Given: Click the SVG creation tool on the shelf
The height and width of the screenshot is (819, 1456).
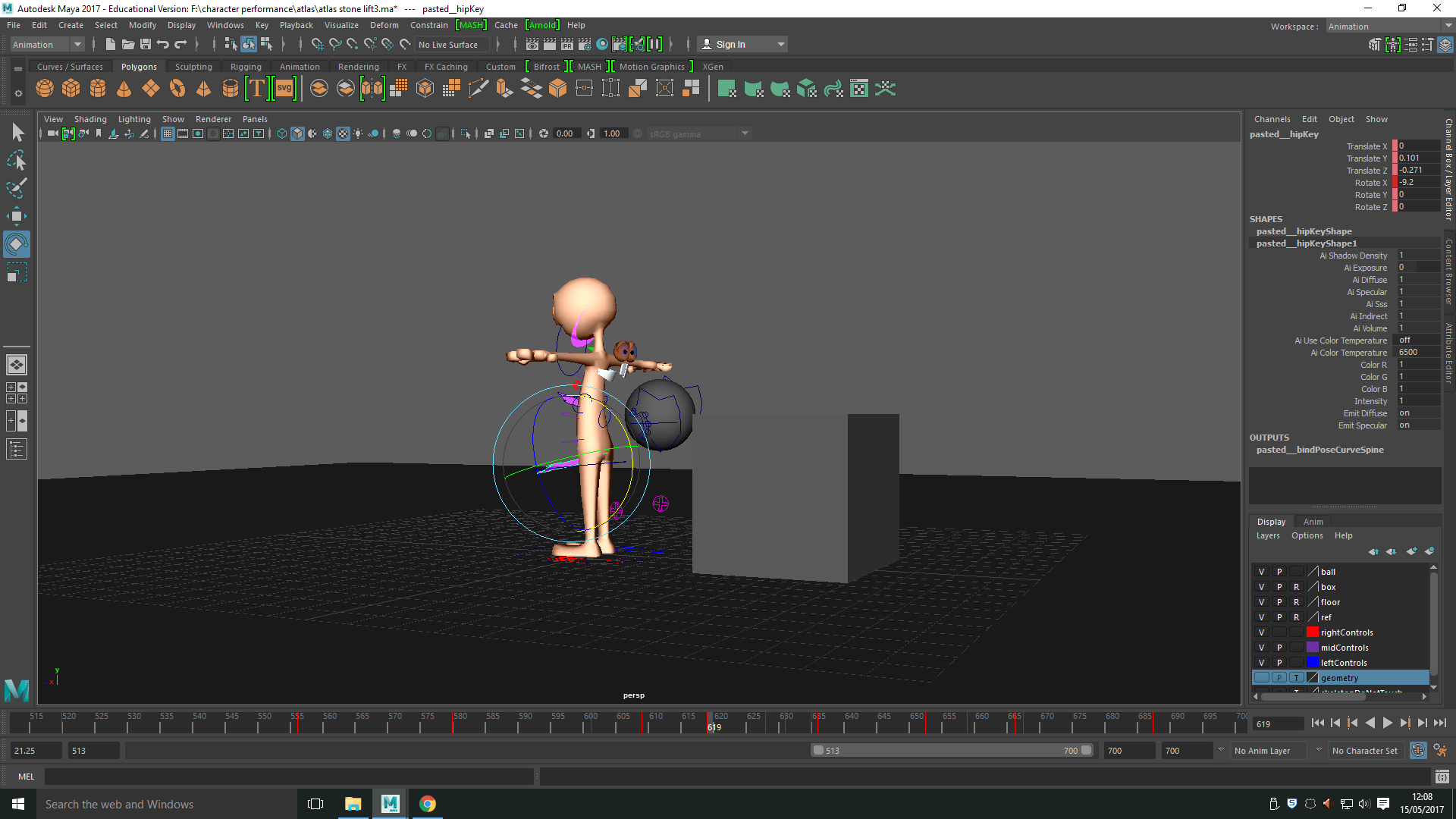Looking at the screenshot, I should [284, 88].
